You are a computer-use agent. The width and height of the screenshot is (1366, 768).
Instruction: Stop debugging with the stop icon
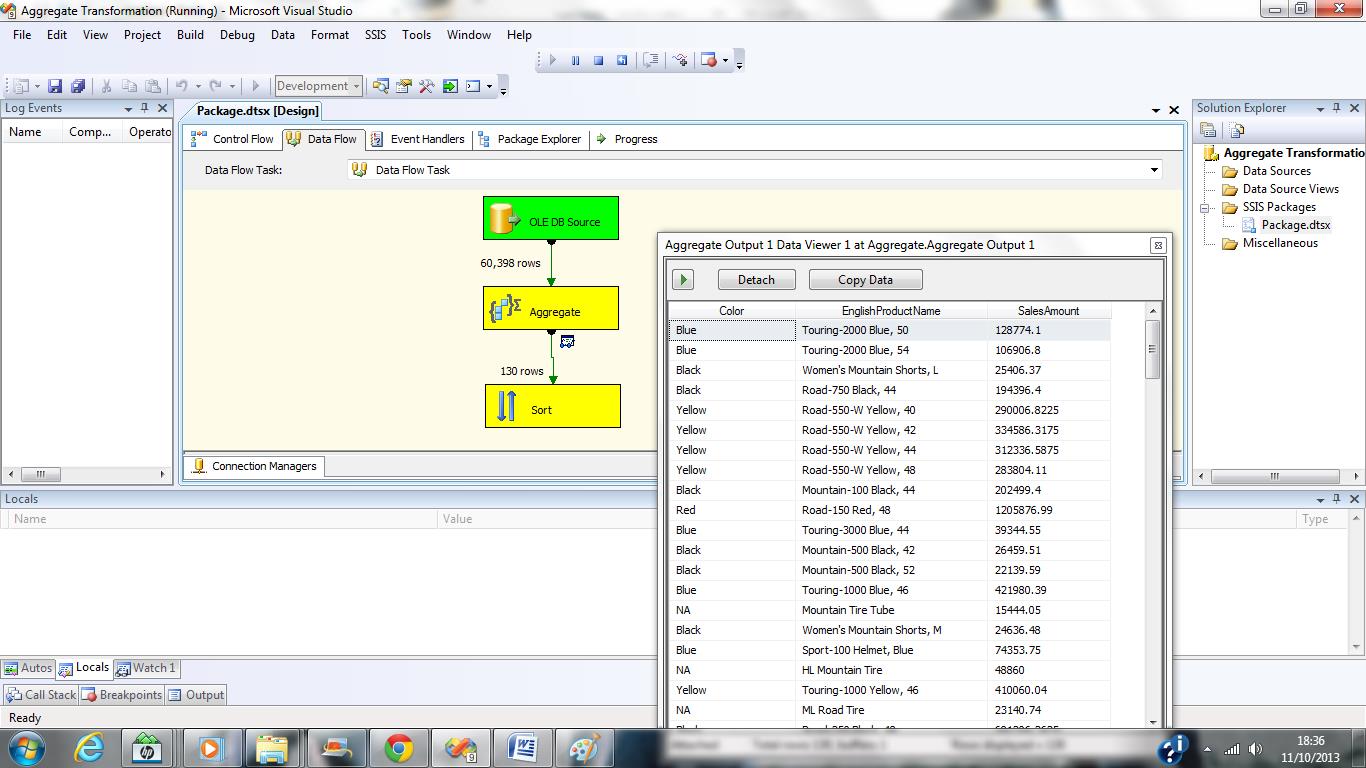tap(598, 61)
